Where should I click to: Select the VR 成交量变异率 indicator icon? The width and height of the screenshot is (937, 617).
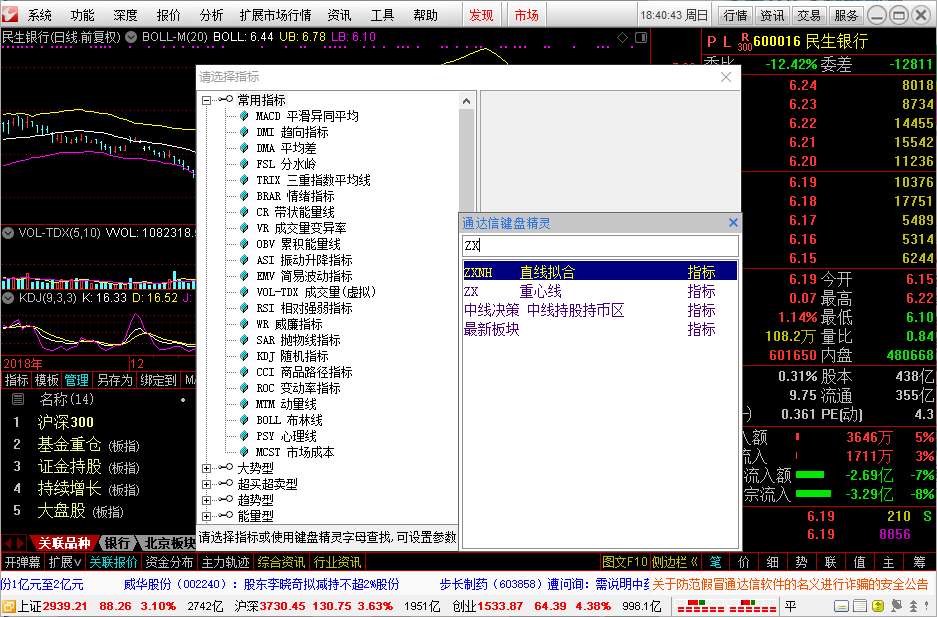click(244, 228)
